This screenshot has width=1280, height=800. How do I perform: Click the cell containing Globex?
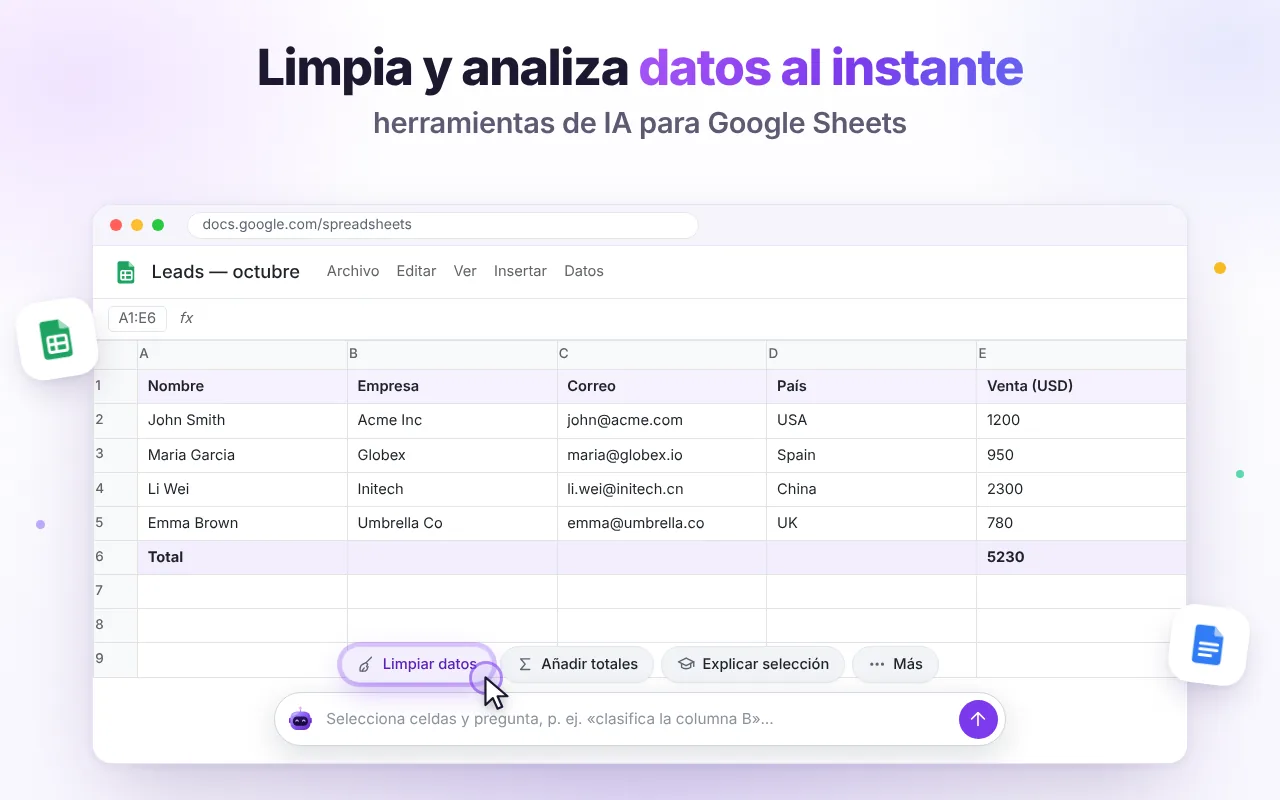coord(453,455)
